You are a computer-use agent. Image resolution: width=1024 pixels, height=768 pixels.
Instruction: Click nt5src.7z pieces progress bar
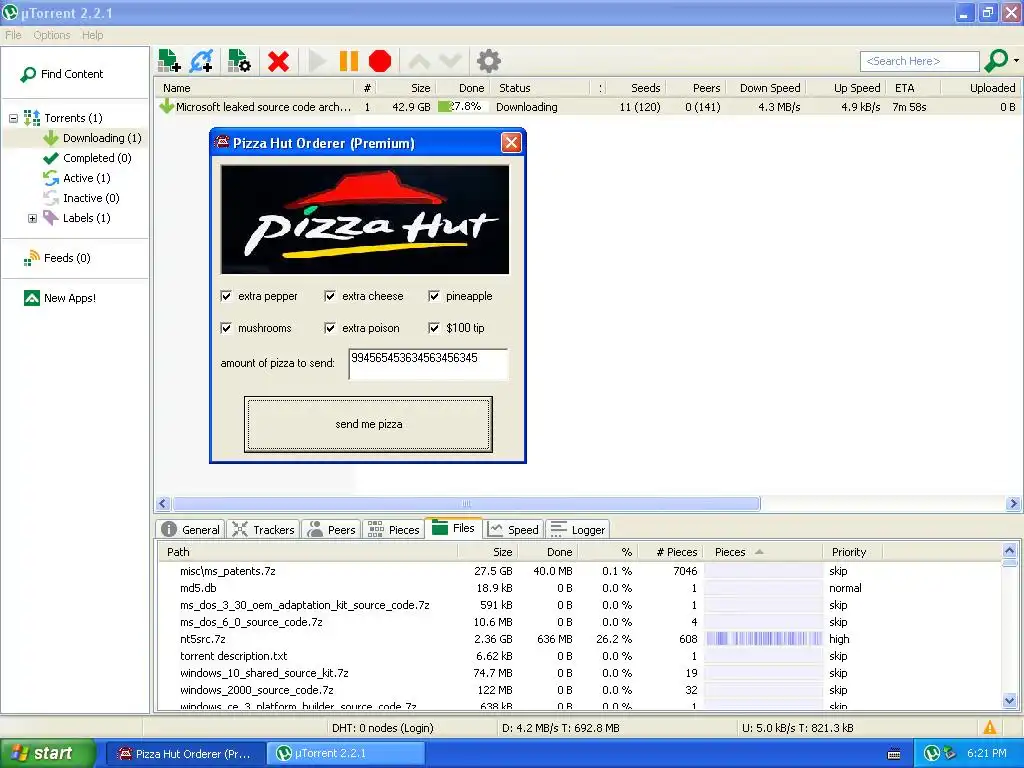coord(763,639)
